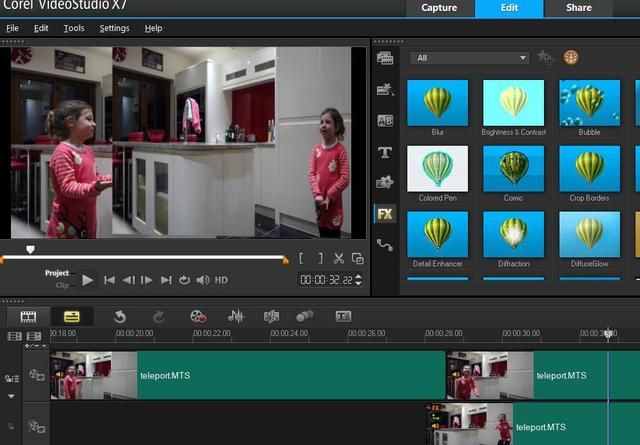Open the Transition library (AB icon)

pyautogui.click(x=385, y=121)
